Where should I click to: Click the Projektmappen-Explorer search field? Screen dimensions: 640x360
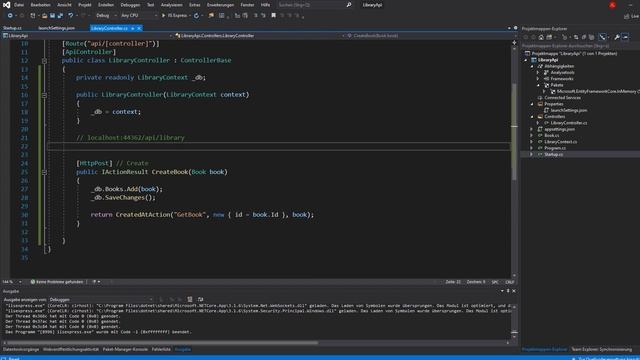click(x=580, y=46)
